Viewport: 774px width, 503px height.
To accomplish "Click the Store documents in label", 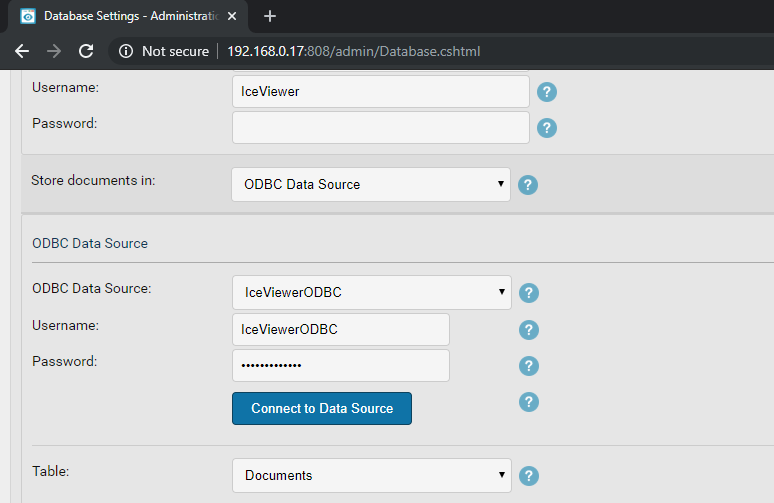I will pos(93,180).
